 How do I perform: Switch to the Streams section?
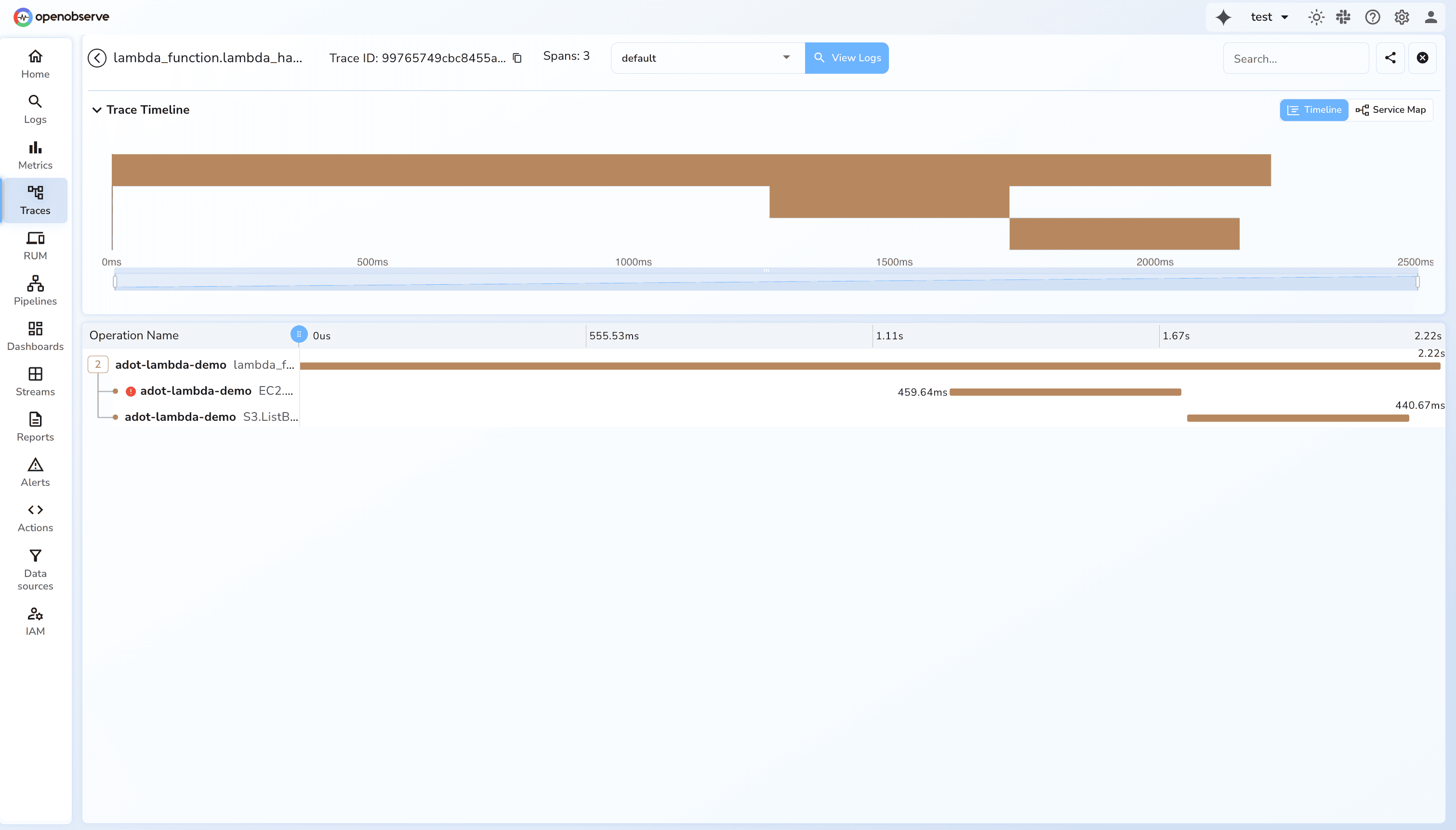(x=35, y=381)
